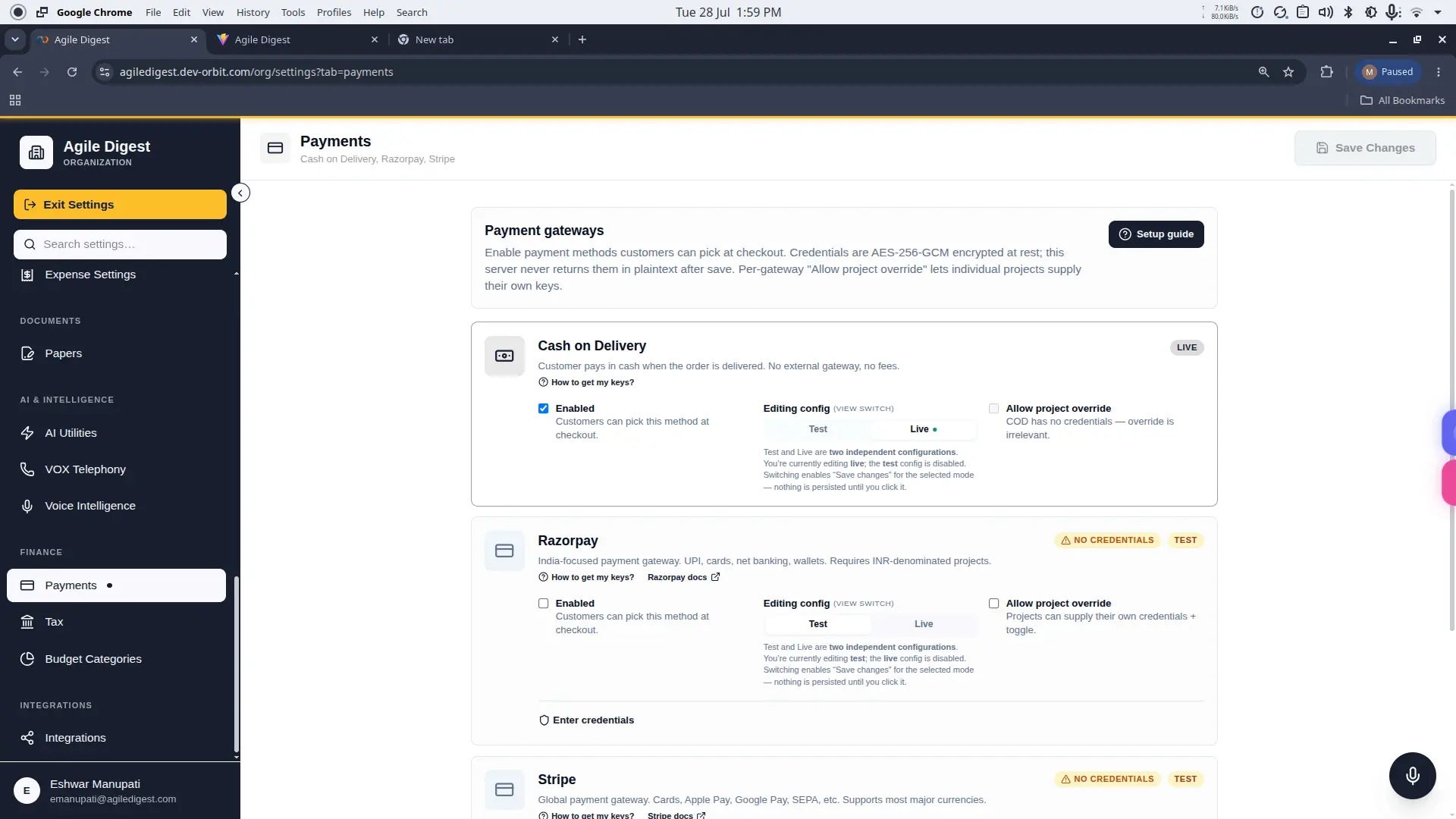Screen dimensions: 1456x819
Task: Collapse the settings sidebar with the chevron
Action: (240, 193)
